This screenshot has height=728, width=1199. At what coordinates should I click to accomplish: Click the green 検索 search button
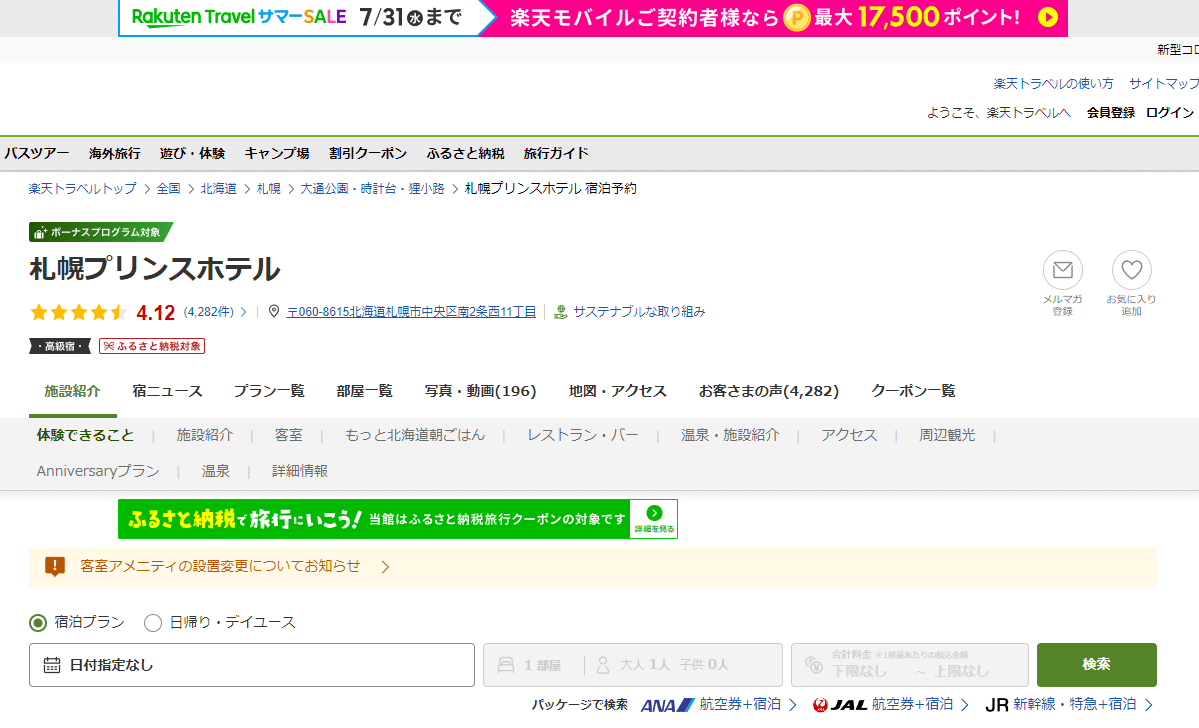tap(1097, 665)
